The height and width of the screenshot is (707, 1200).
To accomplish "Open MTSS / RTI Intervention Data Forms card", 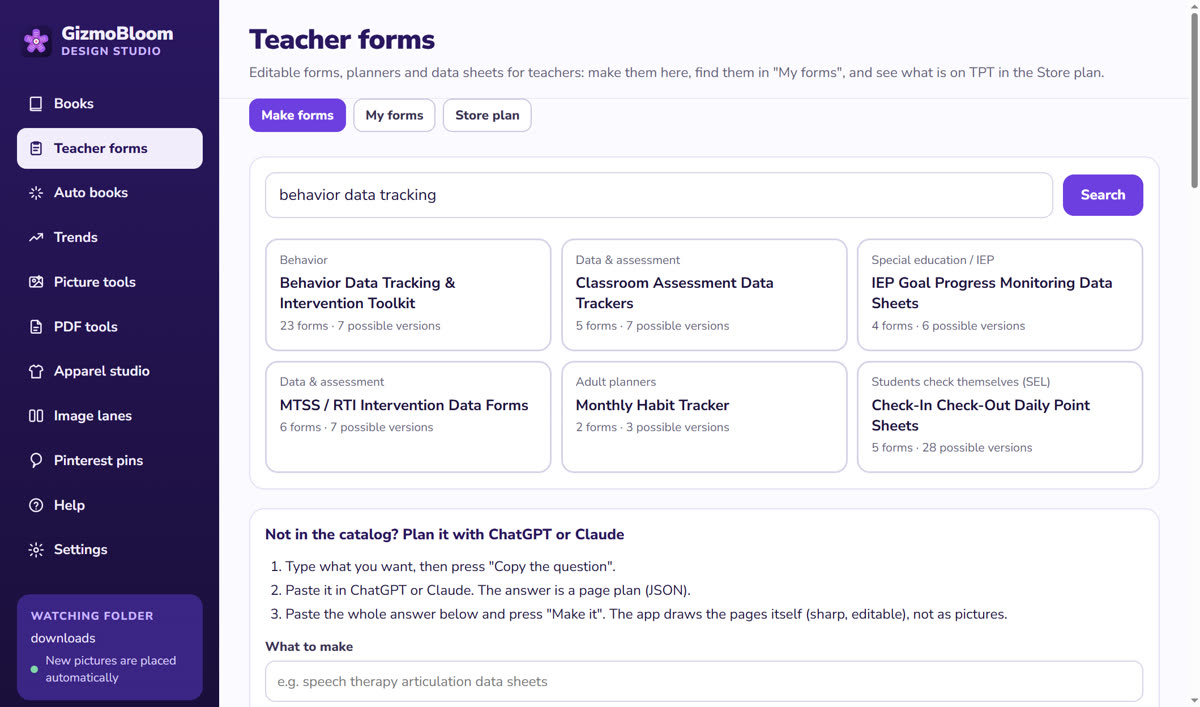I will [408, 417].
